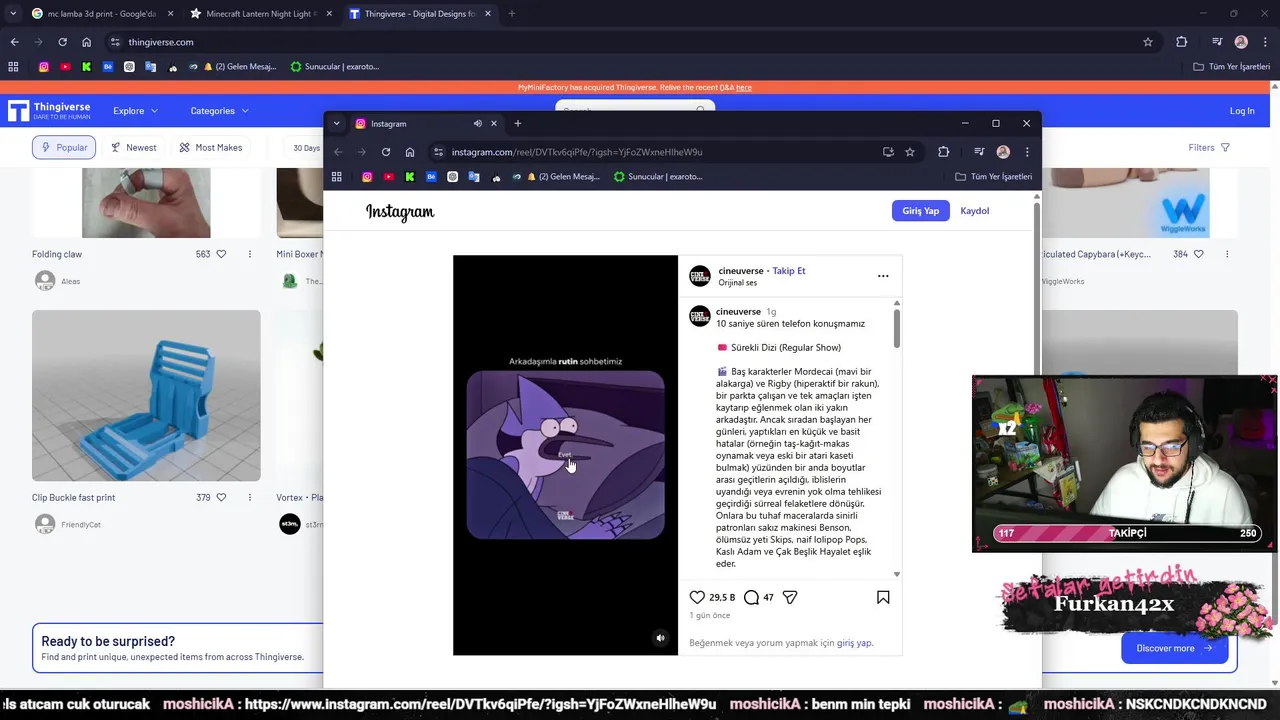Screen dimensions: 1280x720
Task: Open the Filters panel on Thingiverse
Action: (1209, 147)
